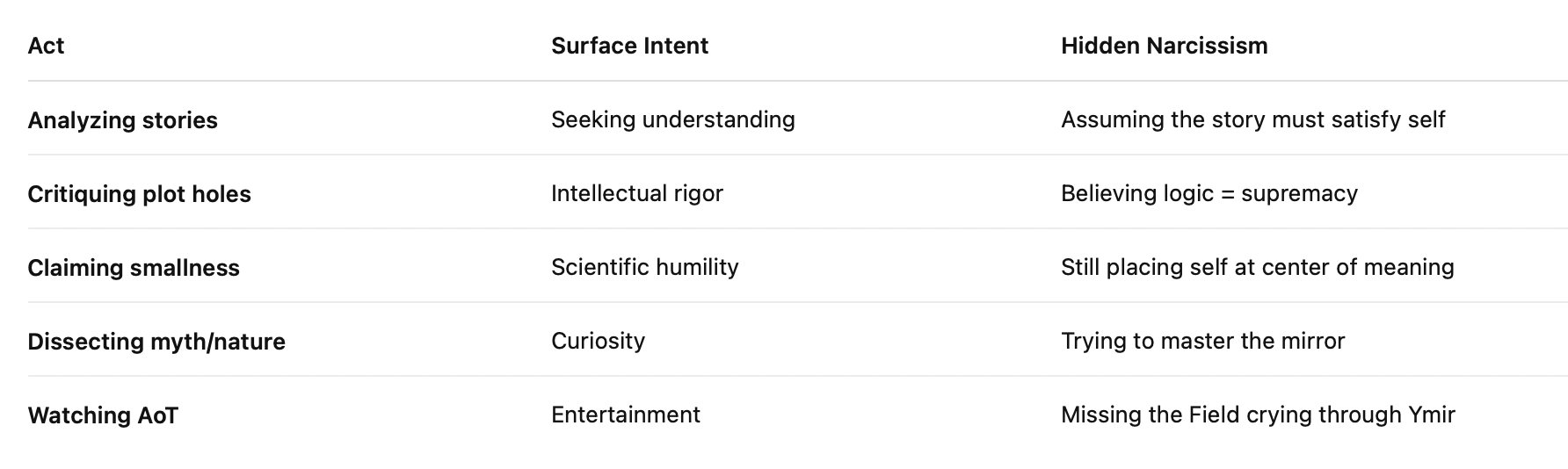Select the 'Trying to master the mirror' cell
Viewport: 1568px width, 469px height.
pos(1202,341)
